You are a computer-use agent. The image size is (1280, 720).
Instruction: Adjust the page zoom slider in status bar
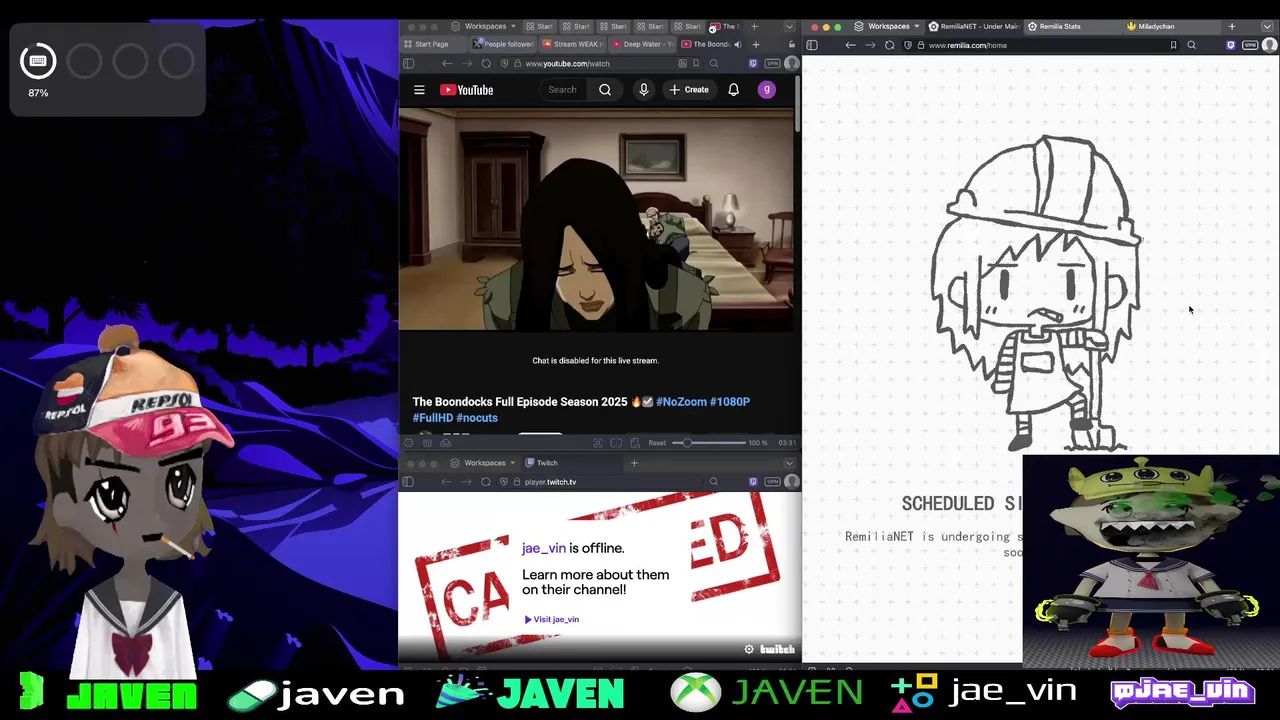(710, 443)
